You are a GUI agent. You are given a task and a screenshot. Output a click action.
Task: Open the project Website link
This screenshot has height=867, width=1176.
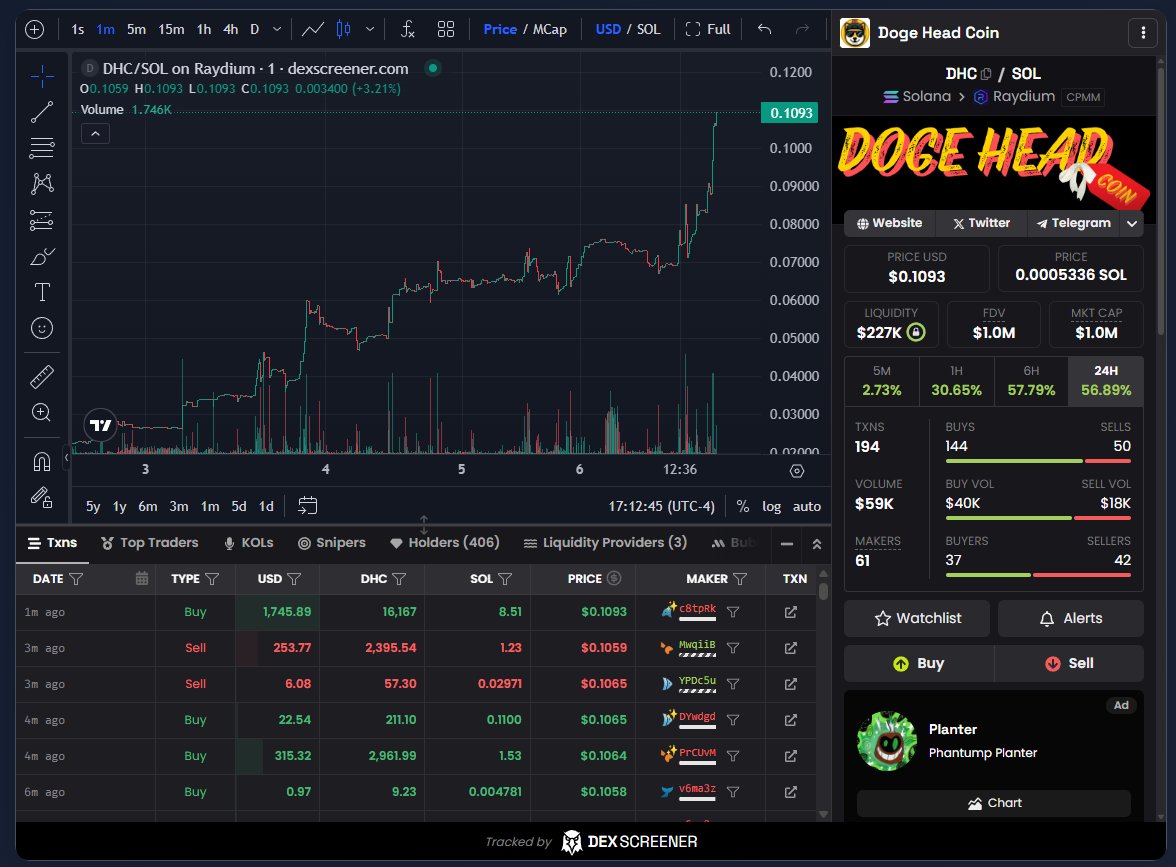click(890, 224)
